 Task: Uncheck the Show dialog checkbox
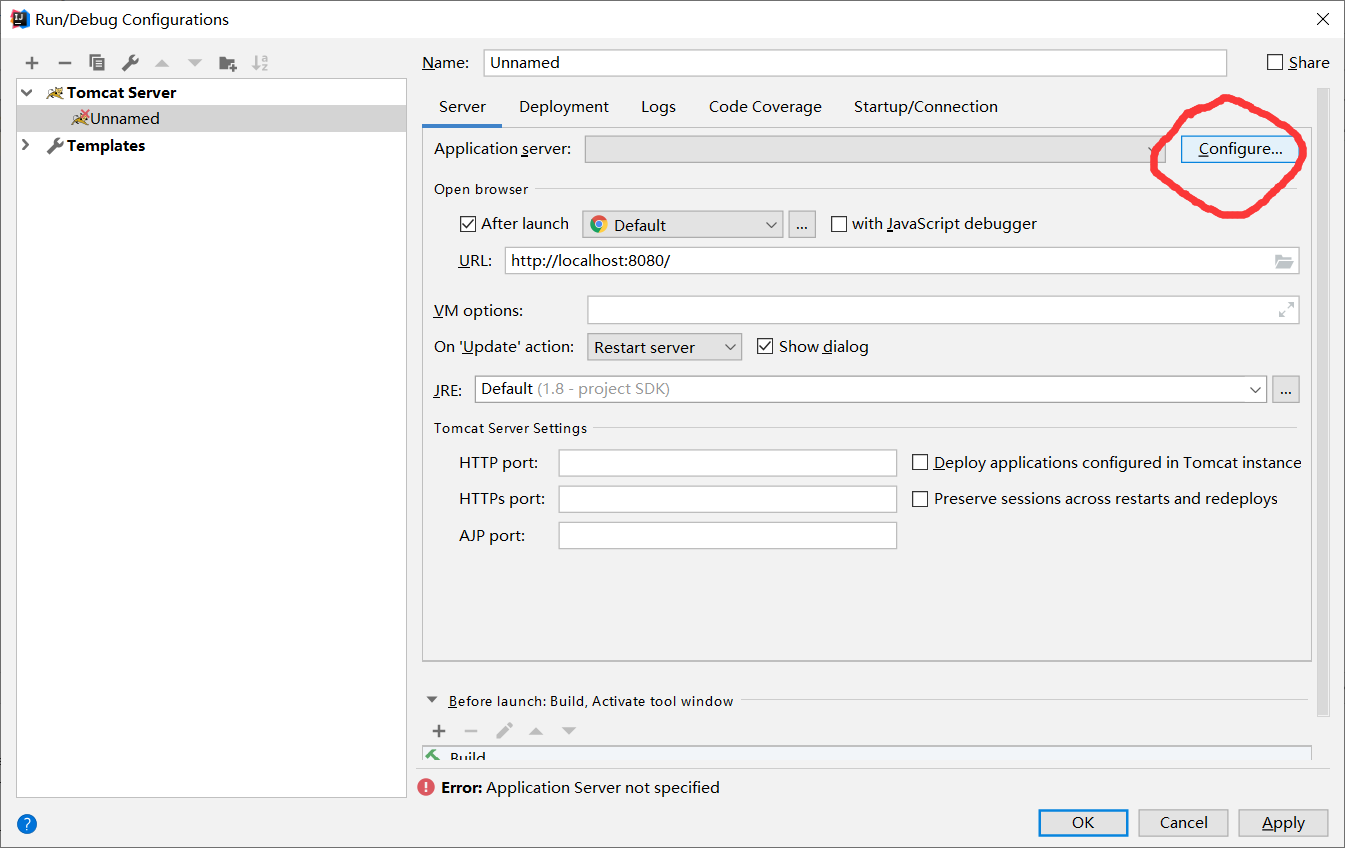pos(765,346)
